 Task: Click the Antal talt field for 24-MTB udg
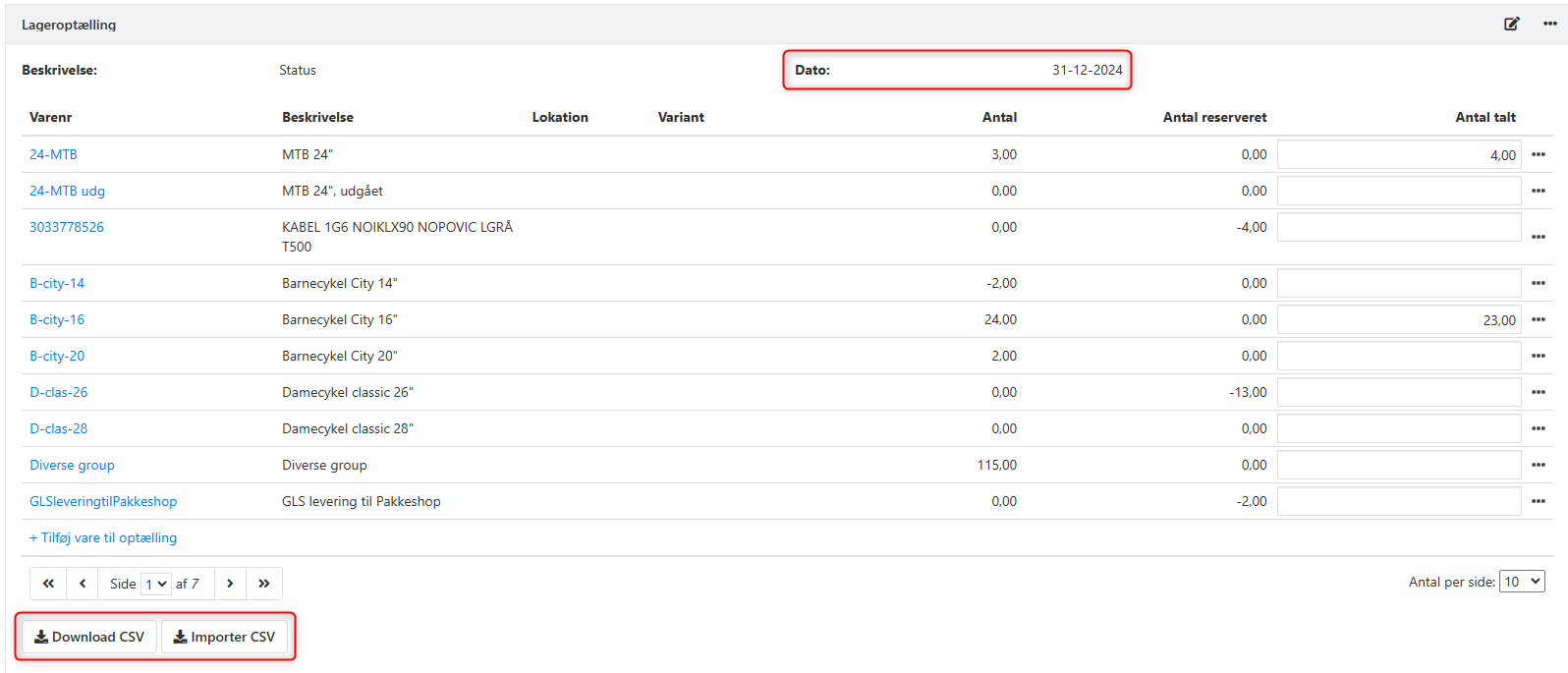coord(1398,191)
